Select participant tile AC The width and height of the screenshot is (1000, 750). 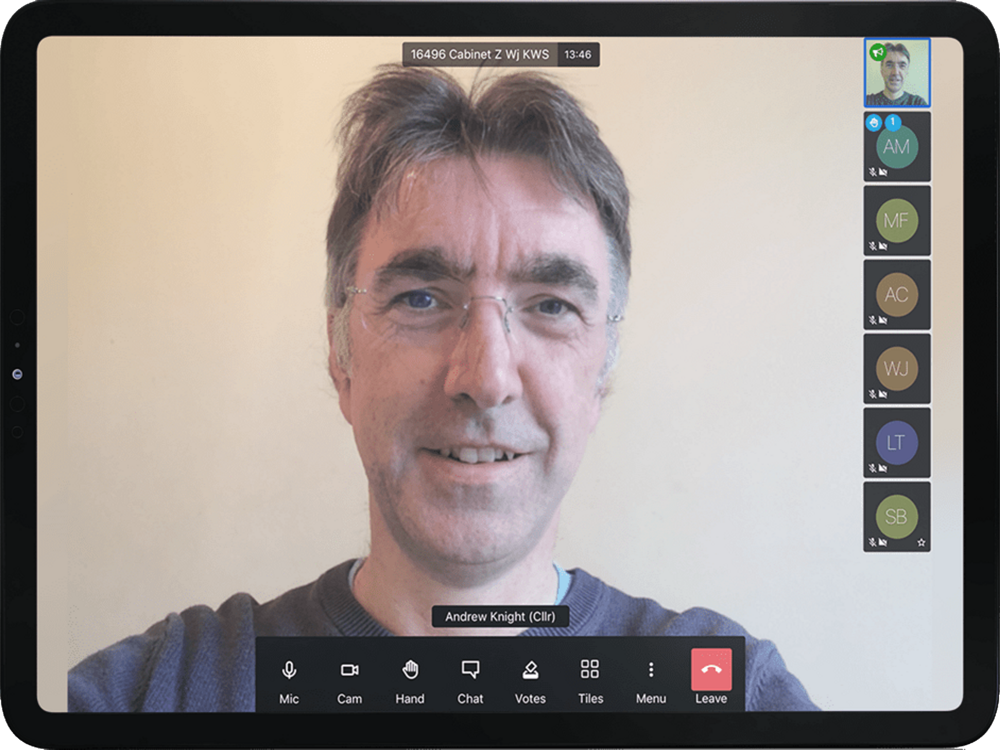[897, 295]
